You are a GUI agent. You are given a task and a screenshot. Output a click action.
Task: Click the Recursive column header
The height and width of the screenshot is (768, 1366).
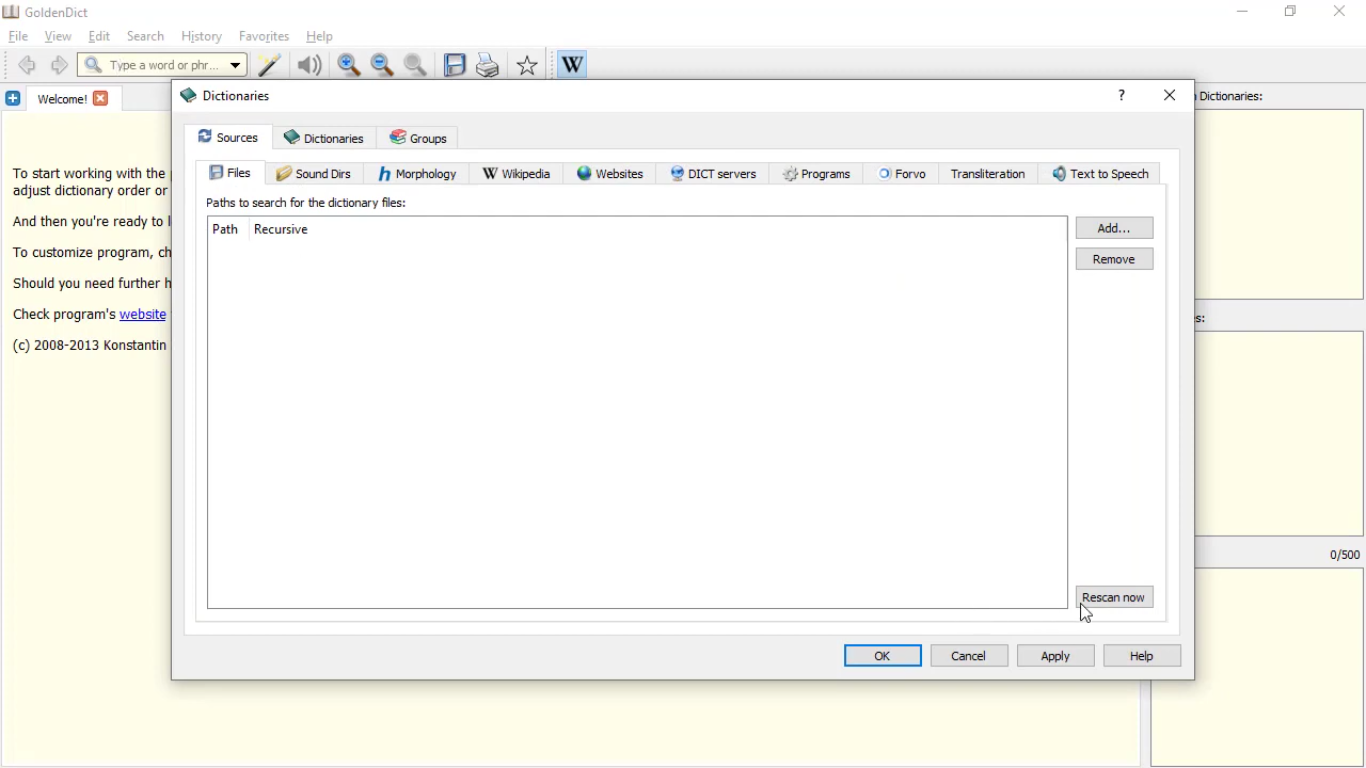(281, 229)
